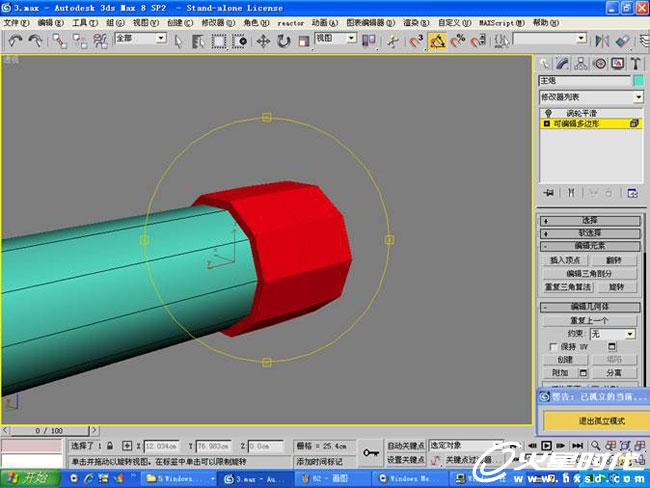Viewport: 650px width, 488px height.
Task: Toggle the Spinner Snap icon
Action: 478,41
